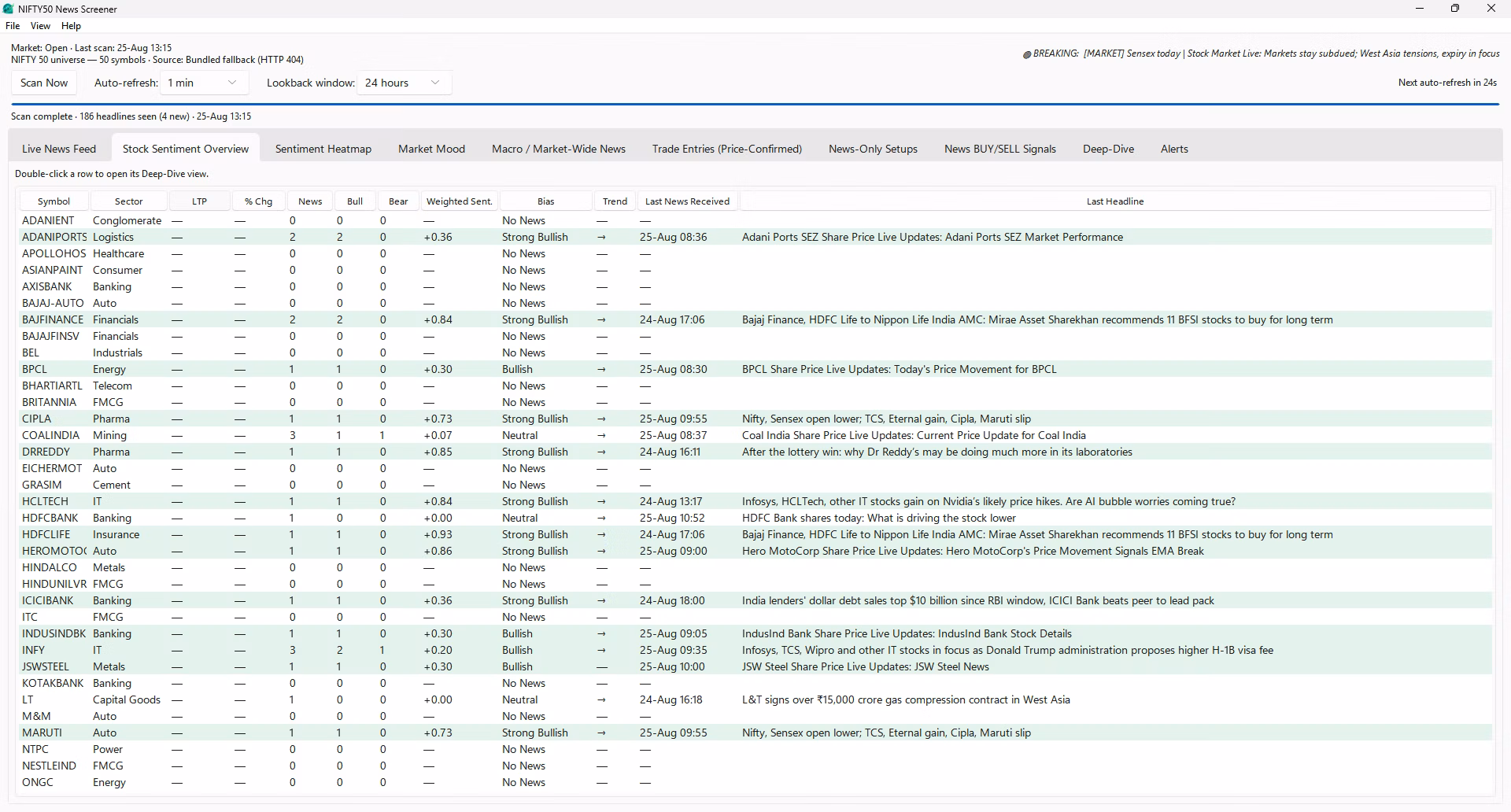Click the L&T gas compression contract headline

(x=906, y=699)
